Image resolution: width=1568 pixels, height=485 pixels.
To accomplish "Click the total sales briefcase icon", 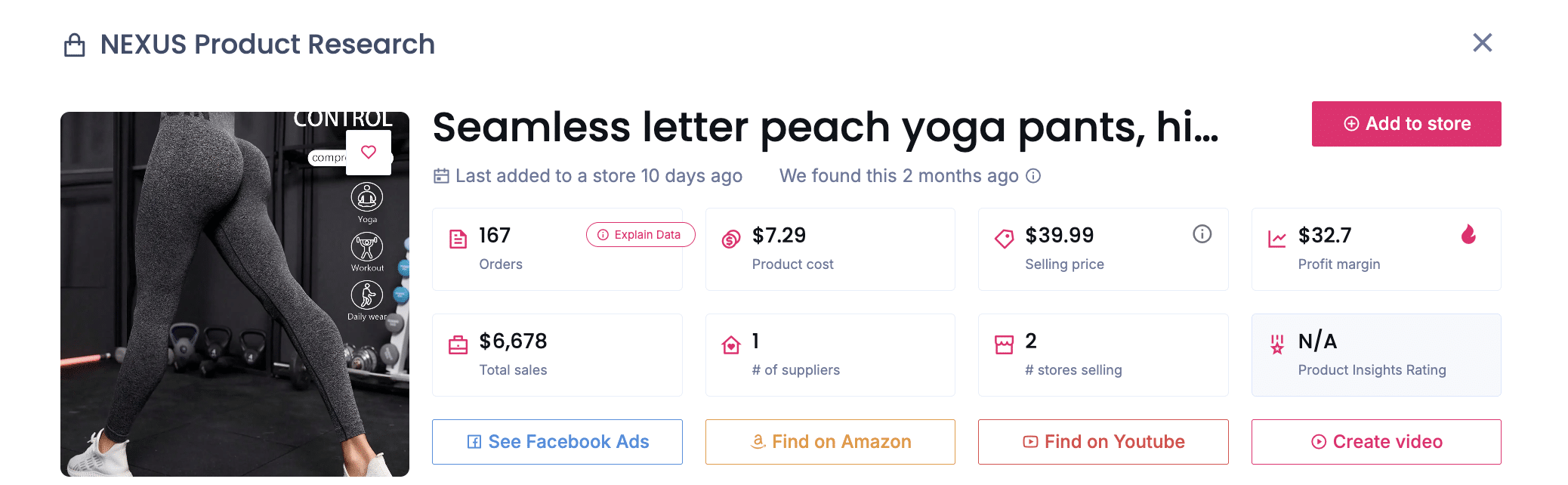I will click(x=458, y=345).
